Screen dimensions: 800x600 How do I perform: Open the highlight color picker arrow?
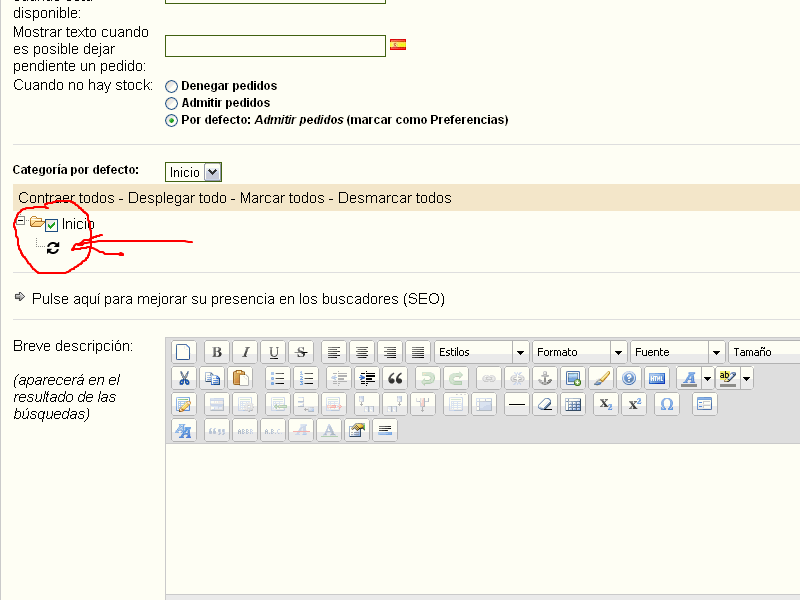747,379
